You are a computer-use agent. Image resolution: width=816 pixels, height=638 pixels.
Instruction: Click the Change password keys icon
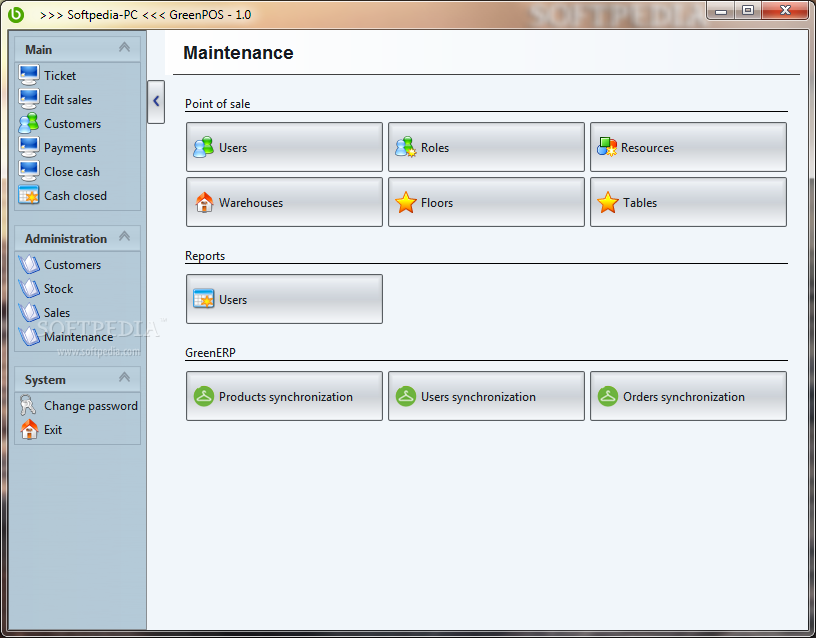click(x=28, y=405)
